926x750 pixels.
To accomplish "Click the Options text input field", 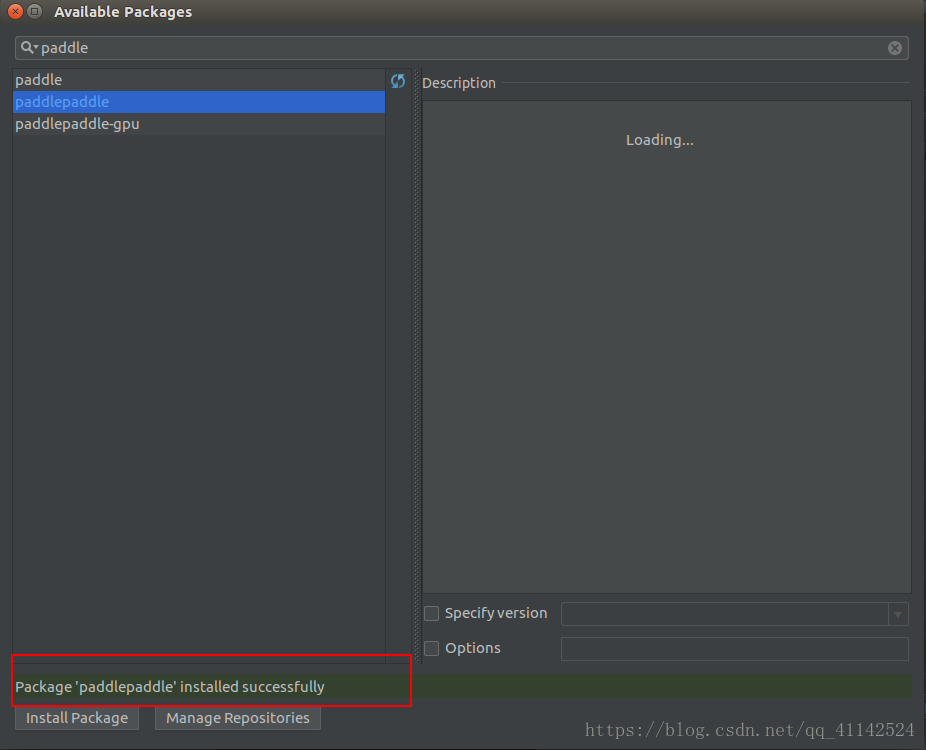I will [x=735, y=649].
